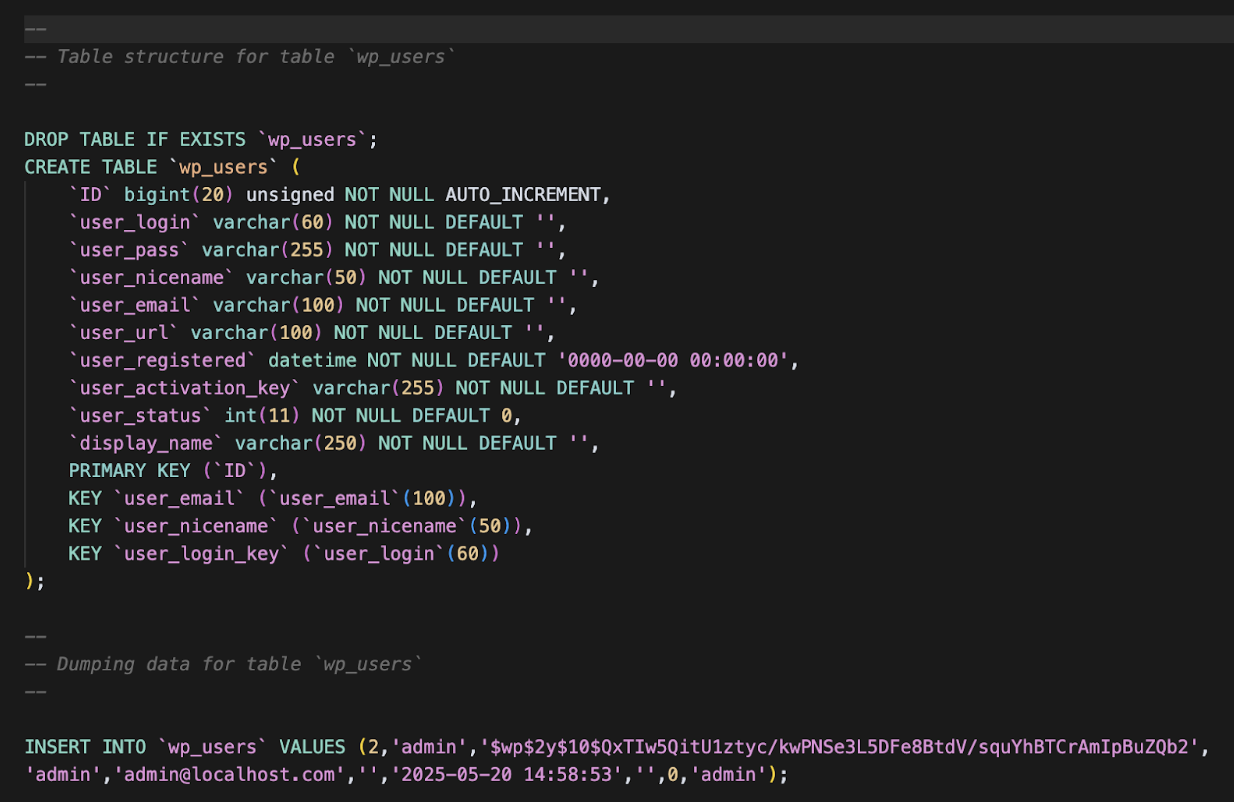
Task: Click the comment 'Dumping data for table `wp_users`'
Action: tap(240, 663)
